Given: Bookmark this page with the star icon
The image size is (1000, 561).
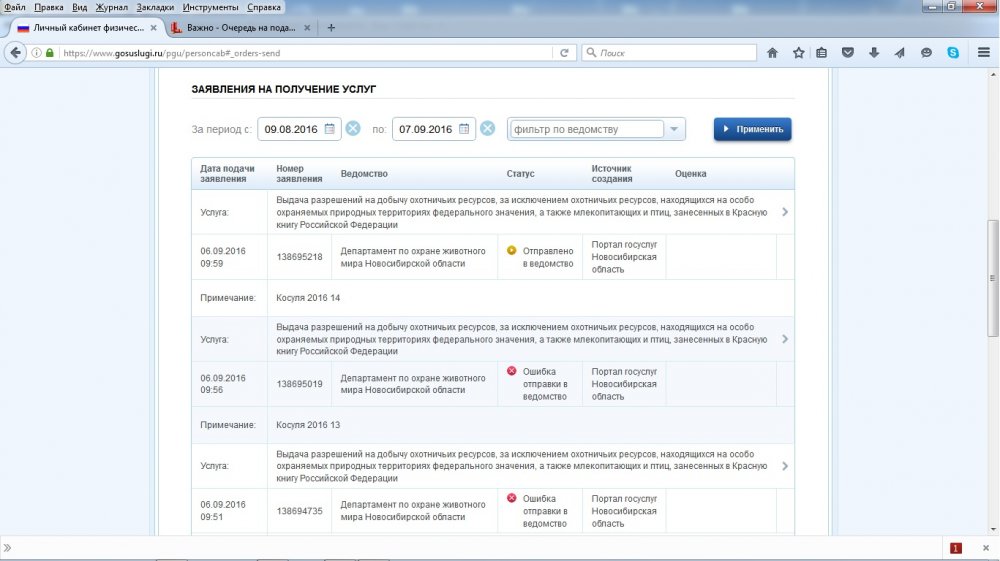Looking at the screenshot, I should (x=798, y=53).
